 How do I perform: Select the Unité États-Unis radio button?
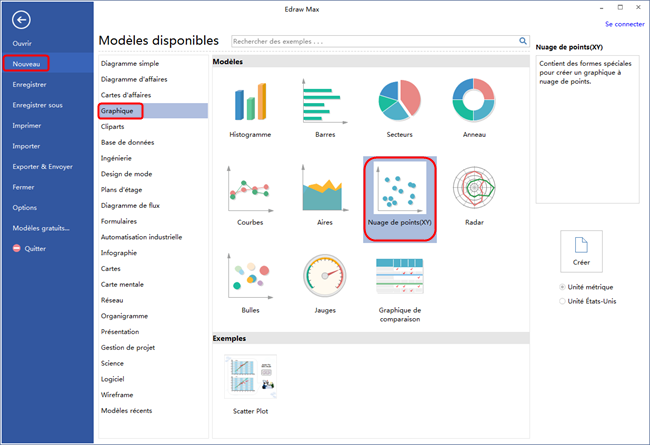(x=563, y=301)
